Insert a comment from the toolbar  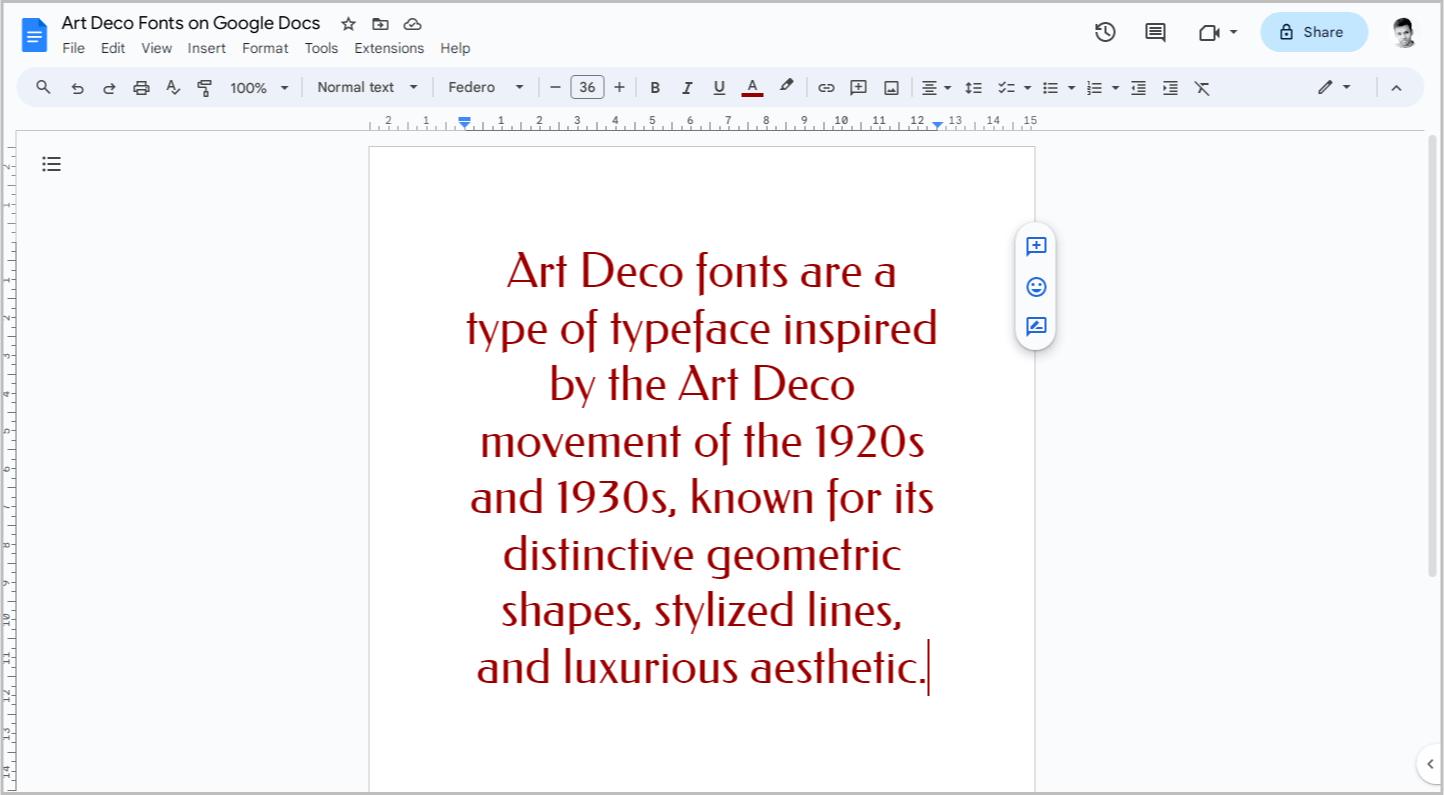(x=858, y=87)
